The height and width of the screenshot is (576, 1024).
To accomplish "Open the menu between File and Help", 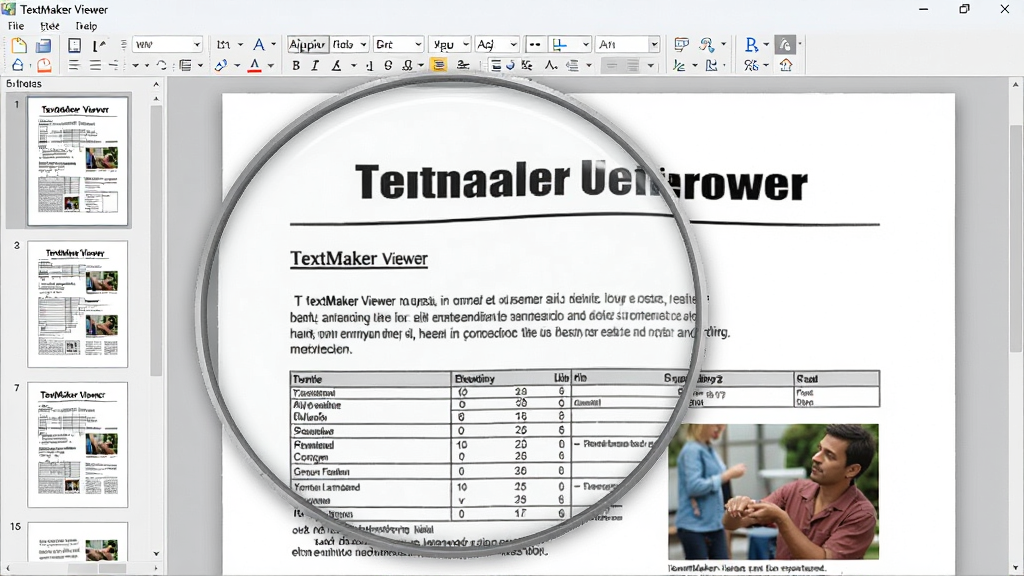I will (50, 26).
